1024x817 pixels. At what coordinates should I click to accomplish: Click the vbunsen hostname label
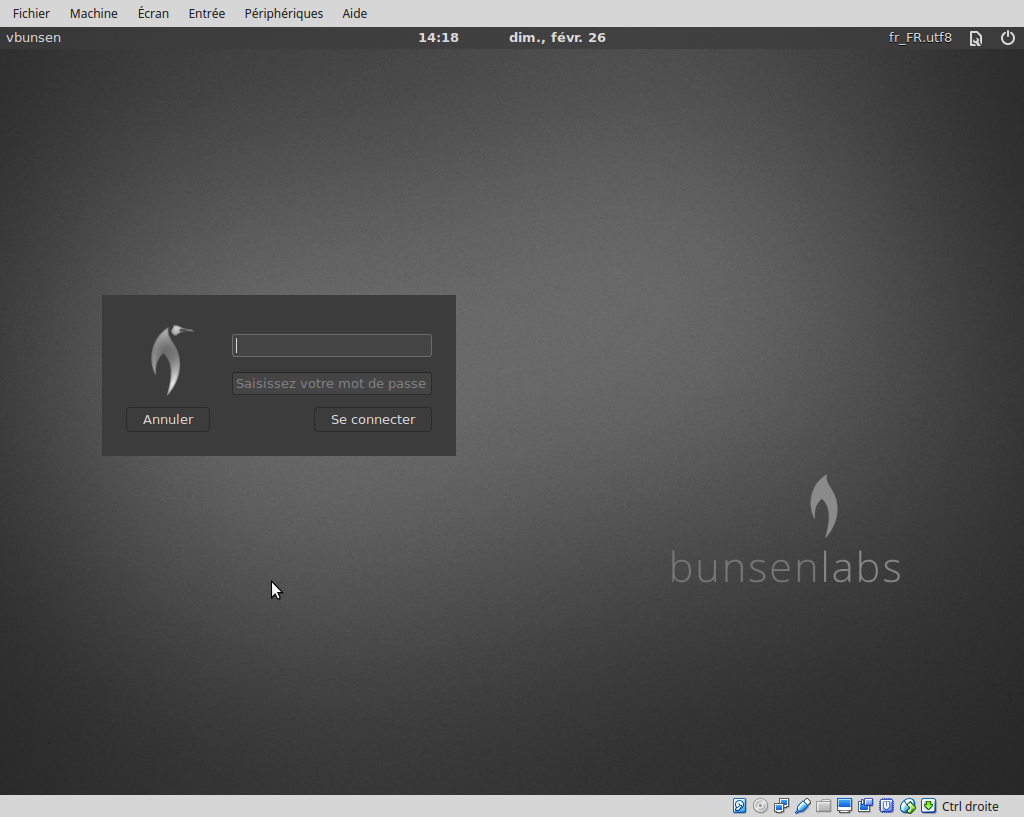click(34, 38)
